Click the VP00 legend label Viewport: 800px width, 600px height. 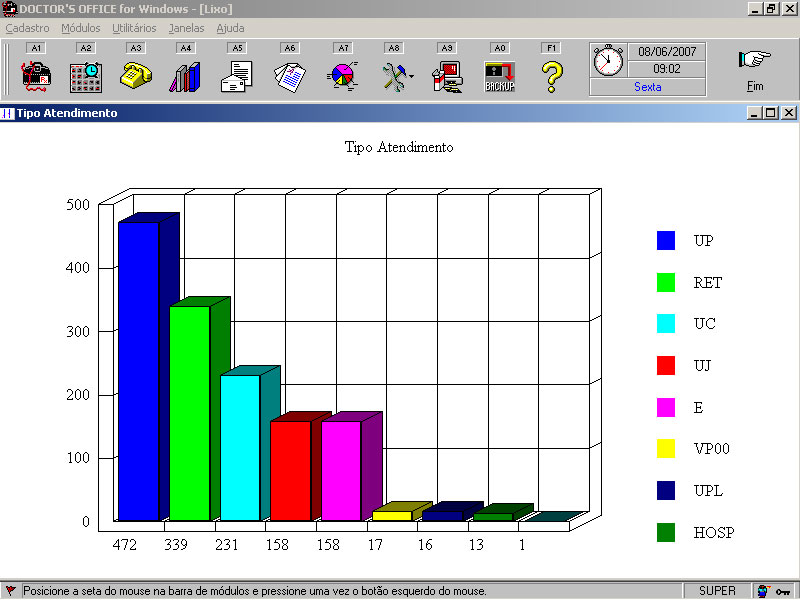[711, 448]
